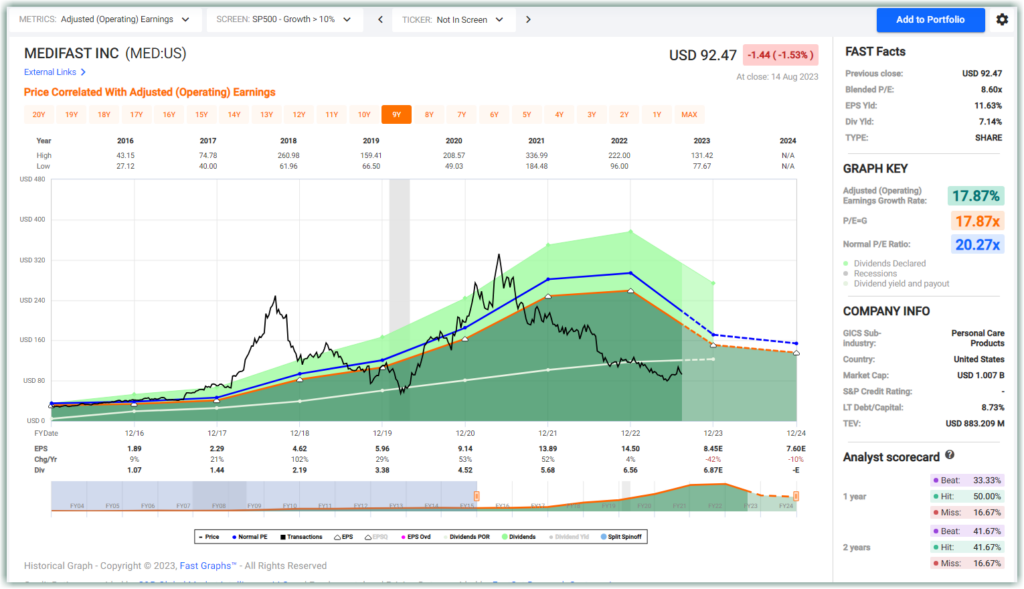The width and height of the screenshot is (1024, 589).
Task: Toggle Normal PE series in legend
Action: pyautogui.click(x=249, y=537)
